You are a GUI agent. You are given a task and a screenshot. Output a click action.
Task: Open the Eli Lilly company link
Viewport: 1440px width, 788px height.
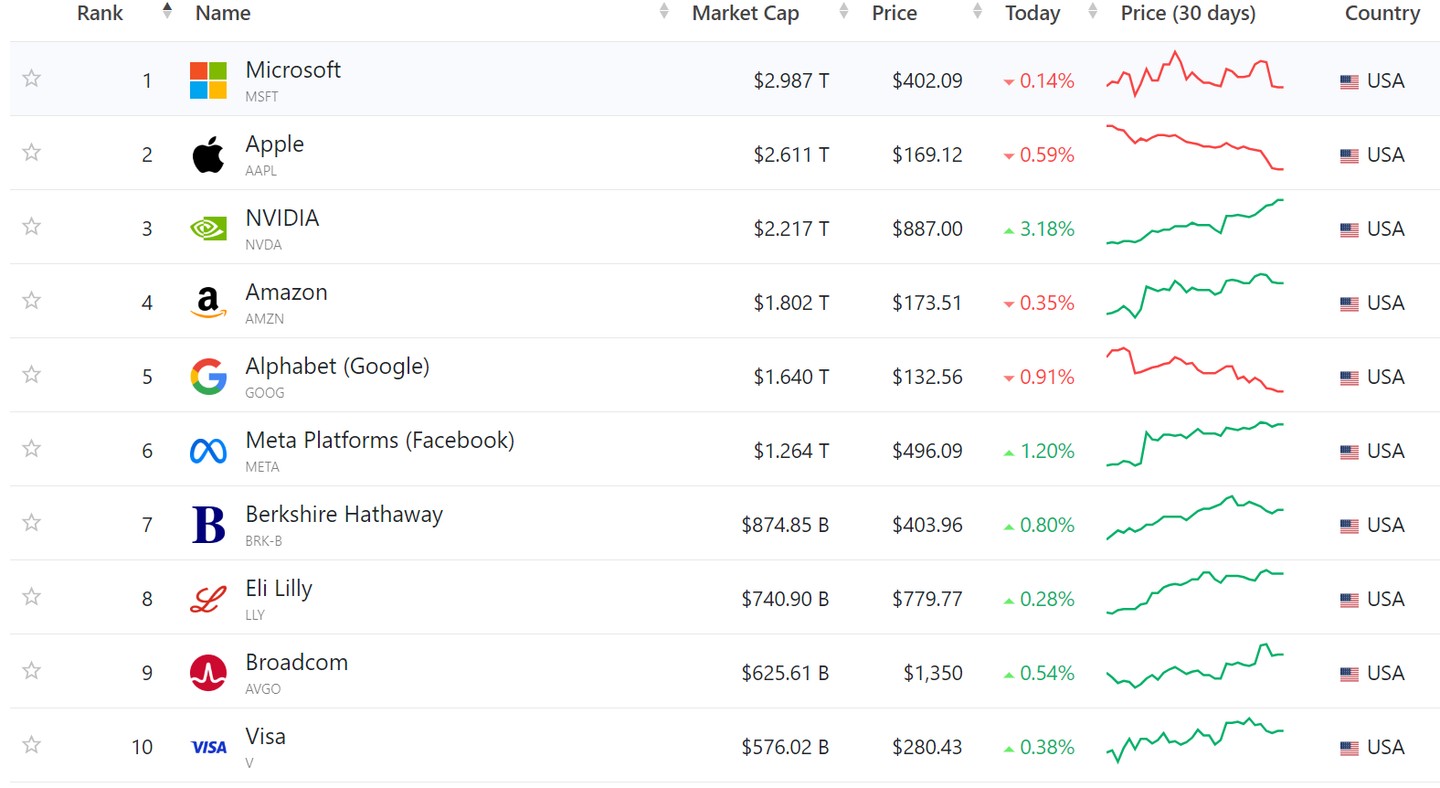point(279,589)
